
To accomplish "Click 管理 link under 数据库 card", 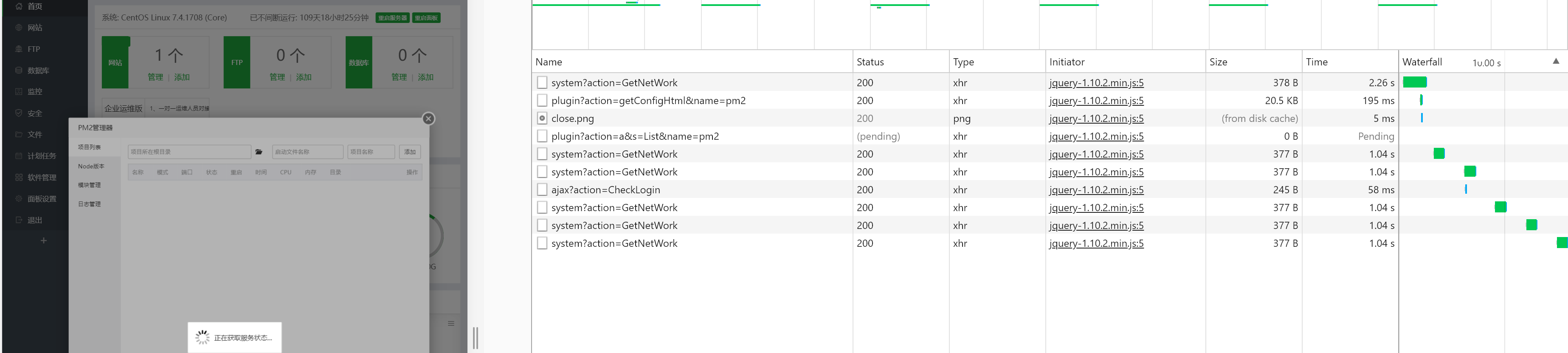I will [x=399, y=77].
